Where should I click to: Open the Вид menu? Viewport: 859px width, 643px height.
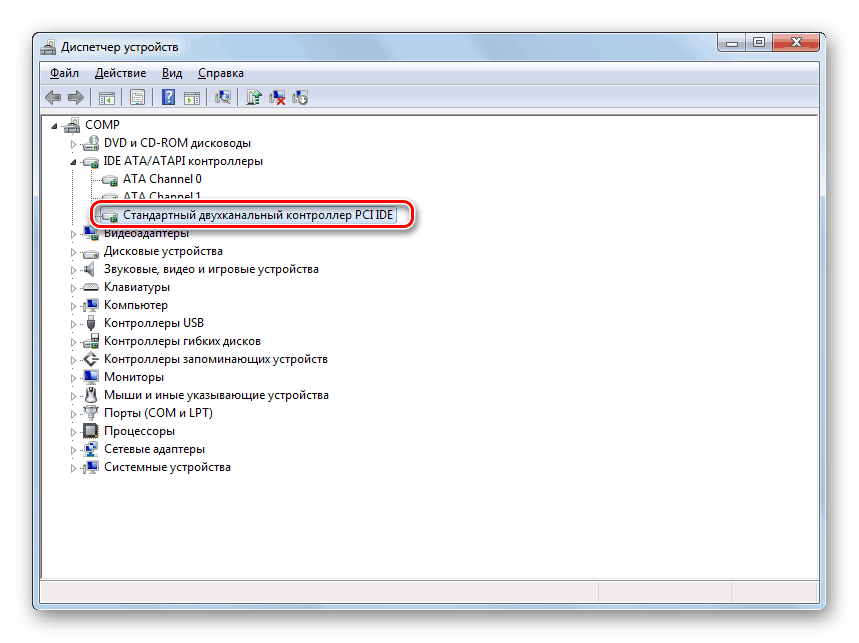171,72
